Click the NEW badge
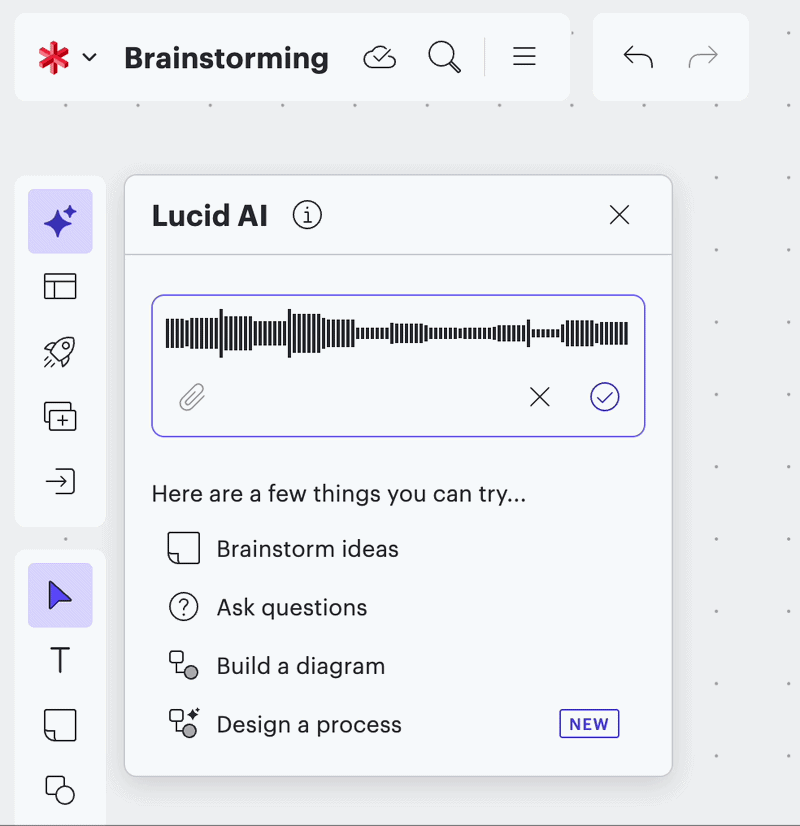The width and height of the screenshot is (800, 826). (x=589, y=724)
